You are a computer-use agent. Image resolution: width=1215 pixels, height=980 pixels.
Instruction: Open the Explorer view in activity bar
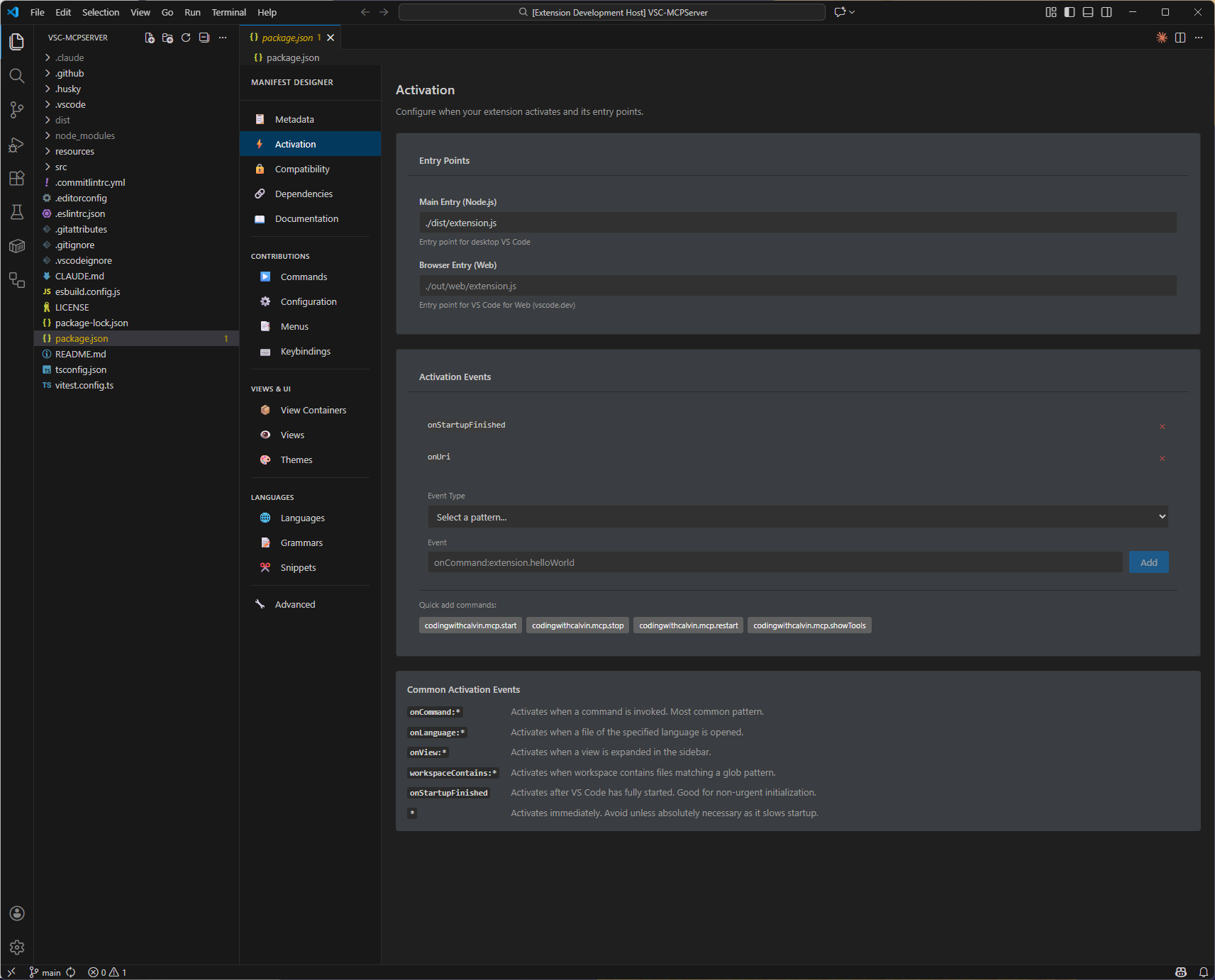17,42
